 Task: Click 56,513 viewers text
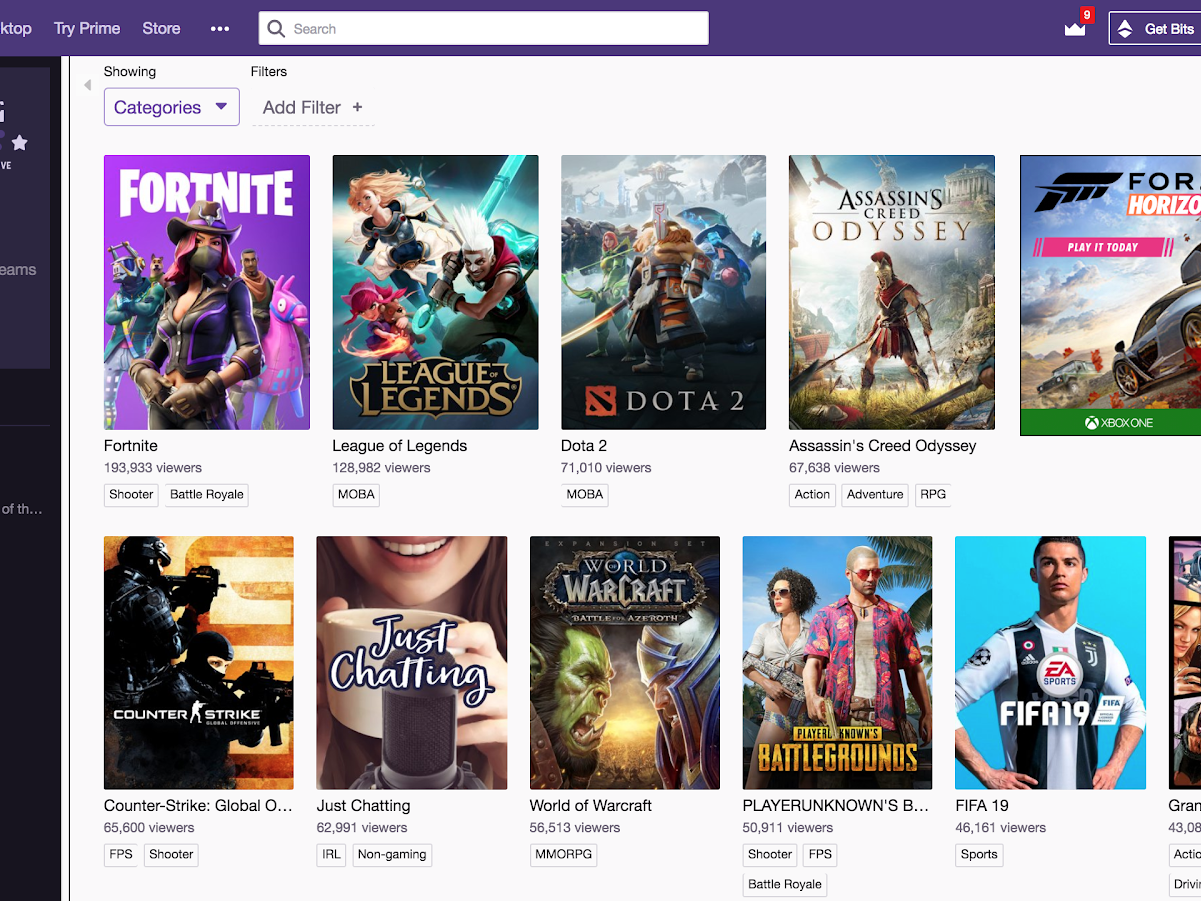pyautogui.click(x=575, y=828)
